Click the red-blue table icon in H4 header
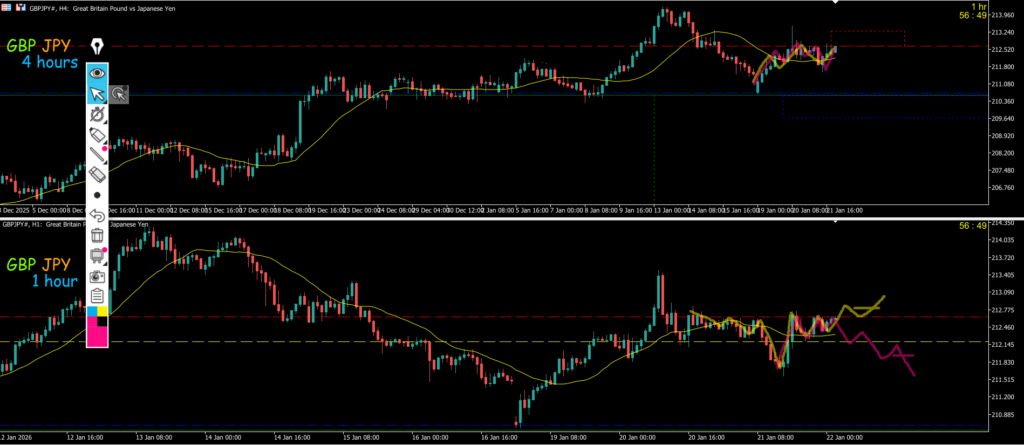This screenshot has height=445, width=1024. (6, 8)
